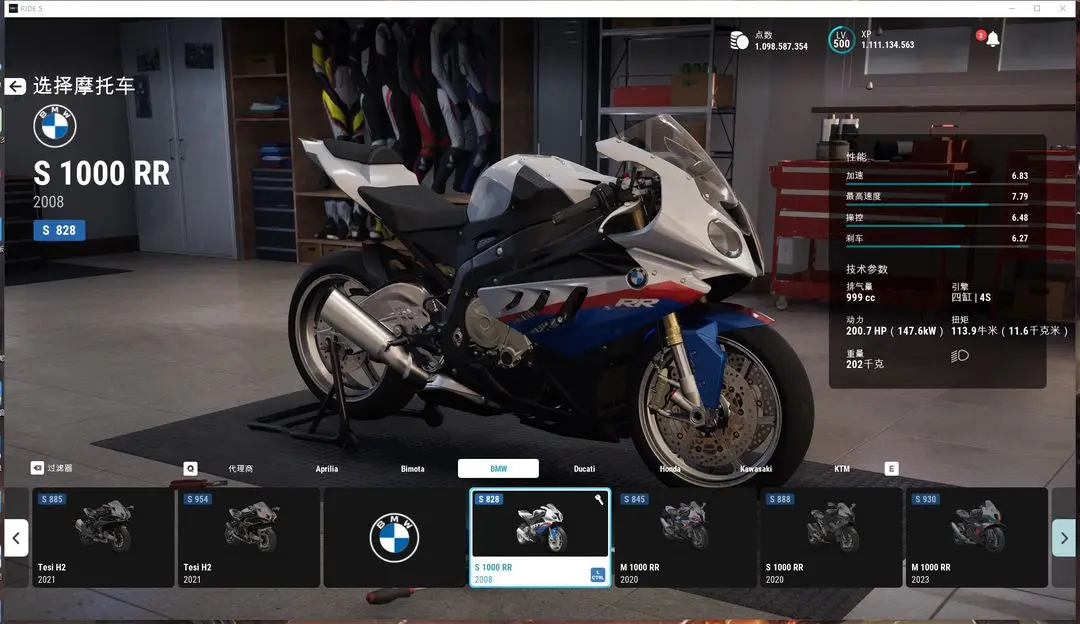
Task: Select the BMW manufacturer tab
Action: coord(498,468)
